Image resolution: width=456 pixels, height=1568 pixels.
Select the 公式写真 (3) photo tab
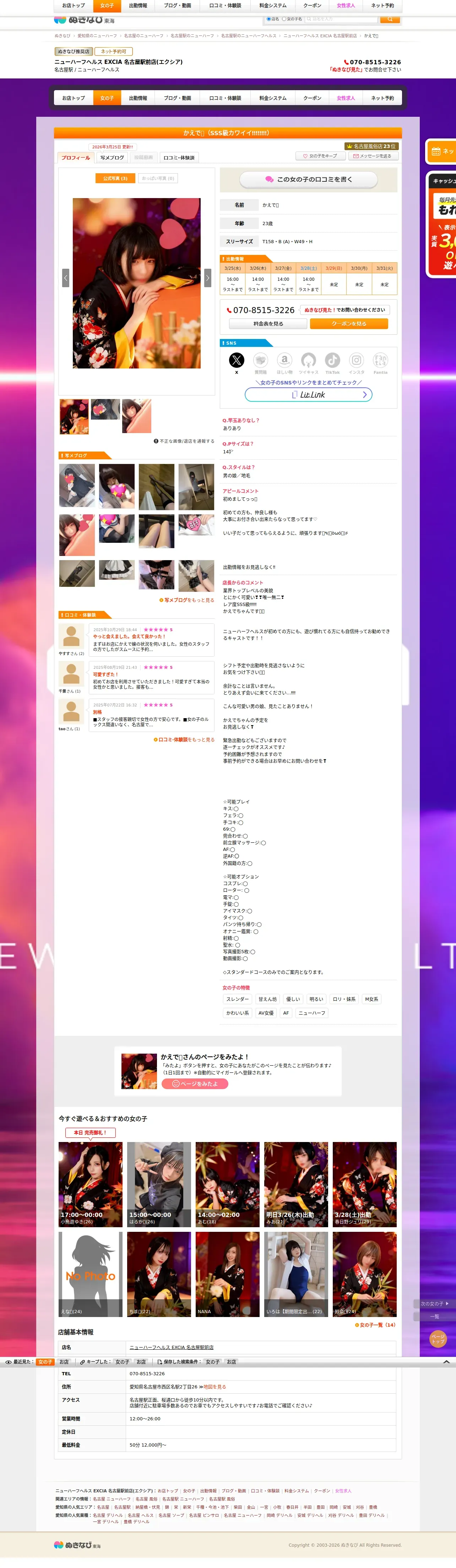click(x=115, y=178)
